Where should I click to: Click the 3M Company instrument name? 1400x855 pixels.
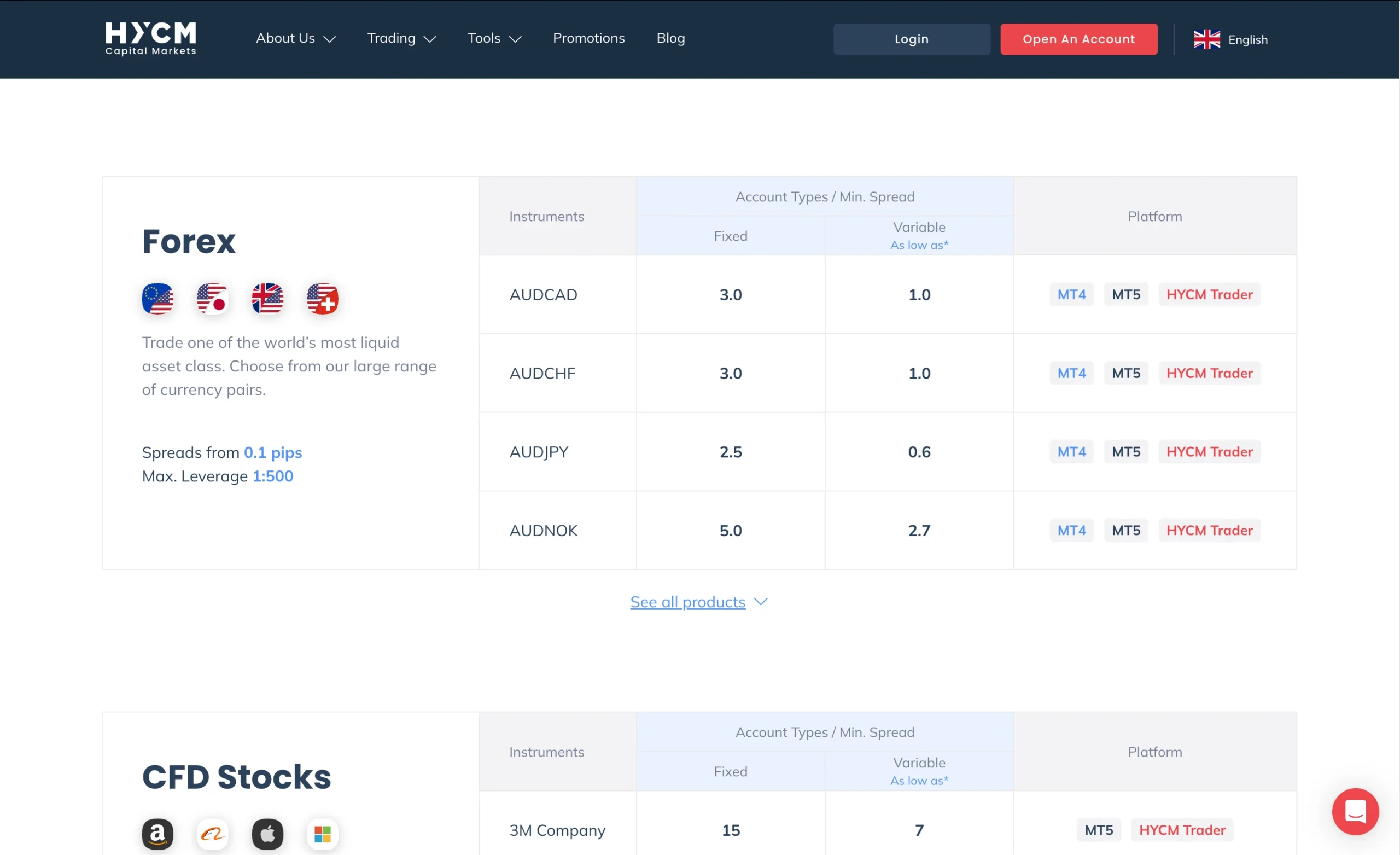pyautogui.click(x=557, y=830)
